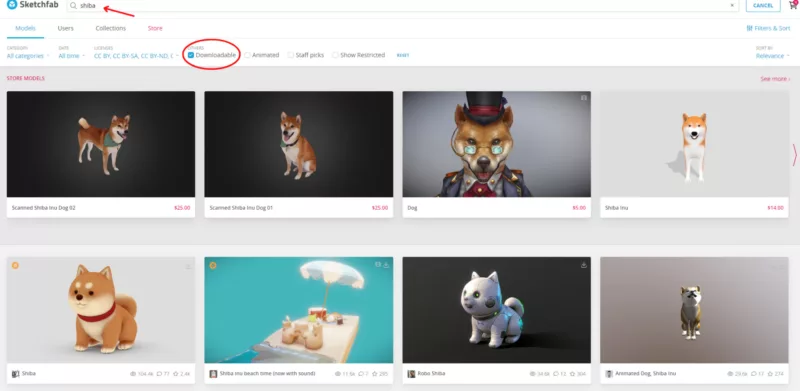Click author avatar next to Shiba Inu beach time
Screen dimensions: 800x391
coord(213,374)
